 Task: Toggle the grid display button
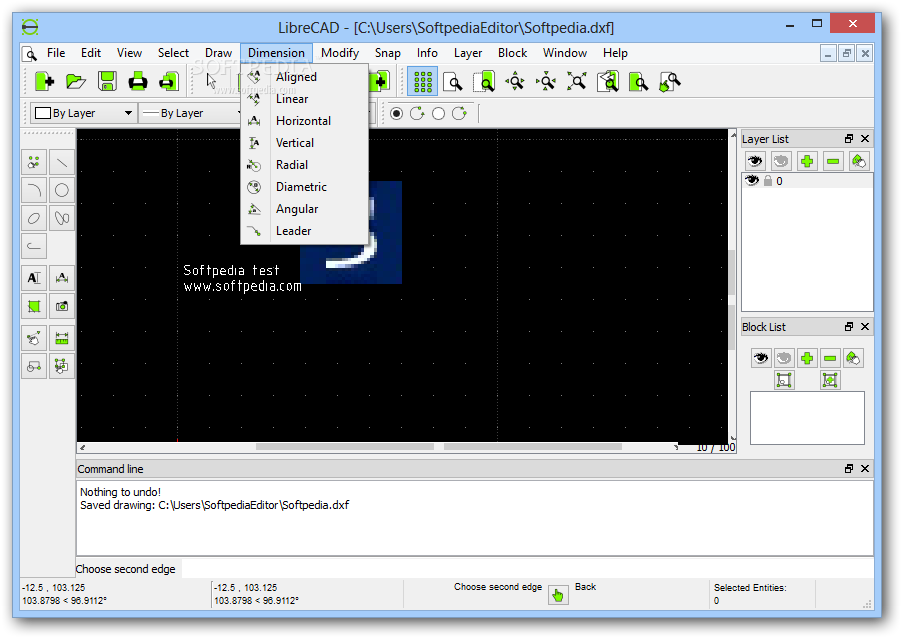tap(422, 82)
